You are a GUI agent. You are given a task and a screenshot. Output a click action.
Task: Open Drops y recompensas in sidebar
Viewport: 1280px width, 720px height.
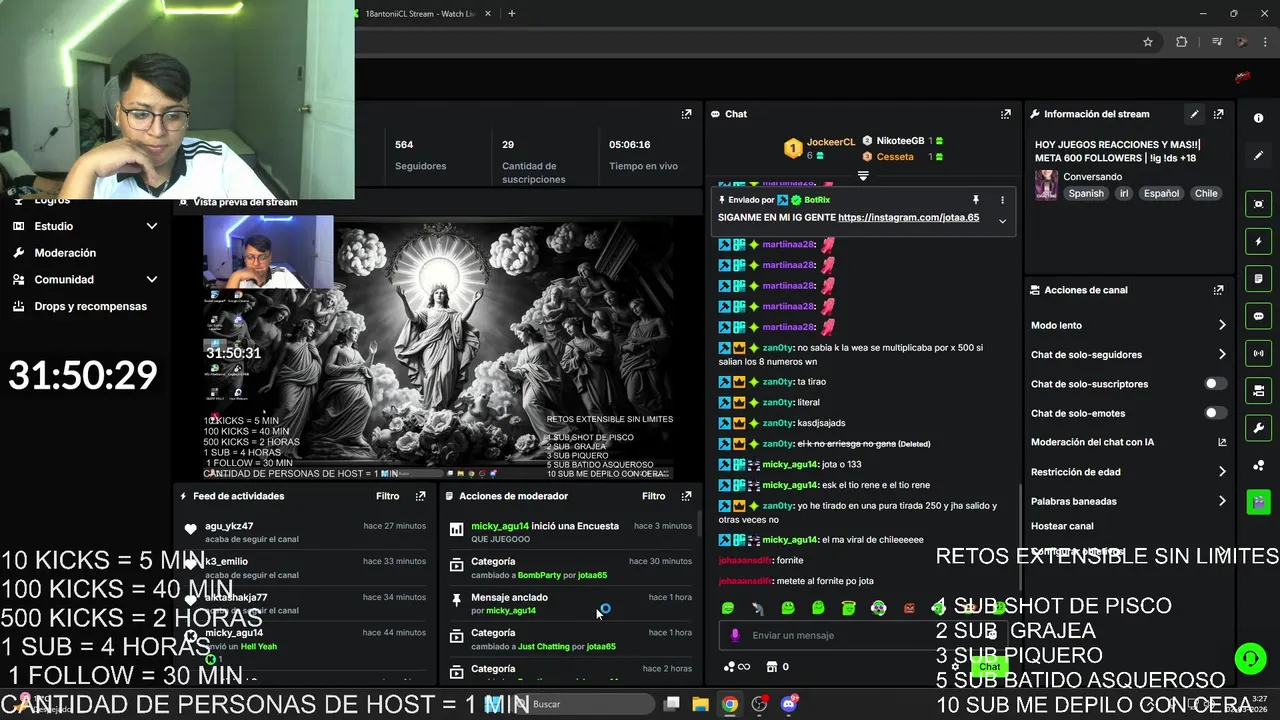pos(90,306)
